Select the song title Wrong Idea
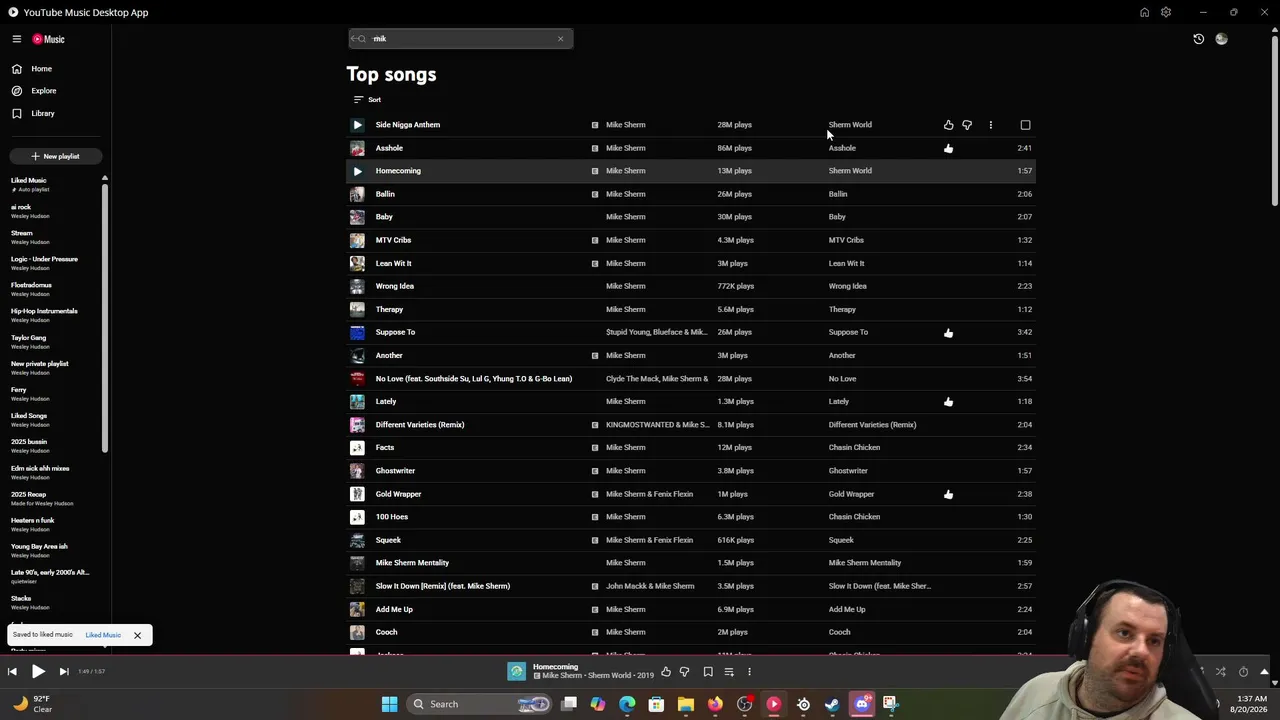 (395, 286)
